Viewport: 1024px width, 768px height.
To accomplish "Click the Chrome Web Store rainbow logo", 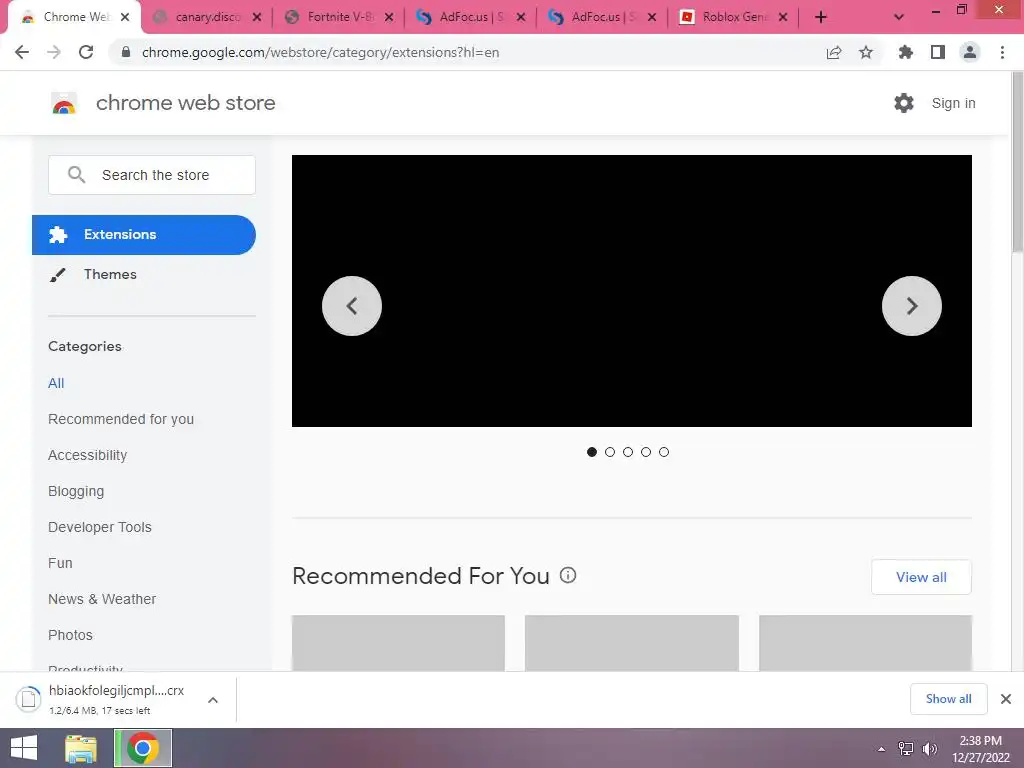I will coord(64,103).
